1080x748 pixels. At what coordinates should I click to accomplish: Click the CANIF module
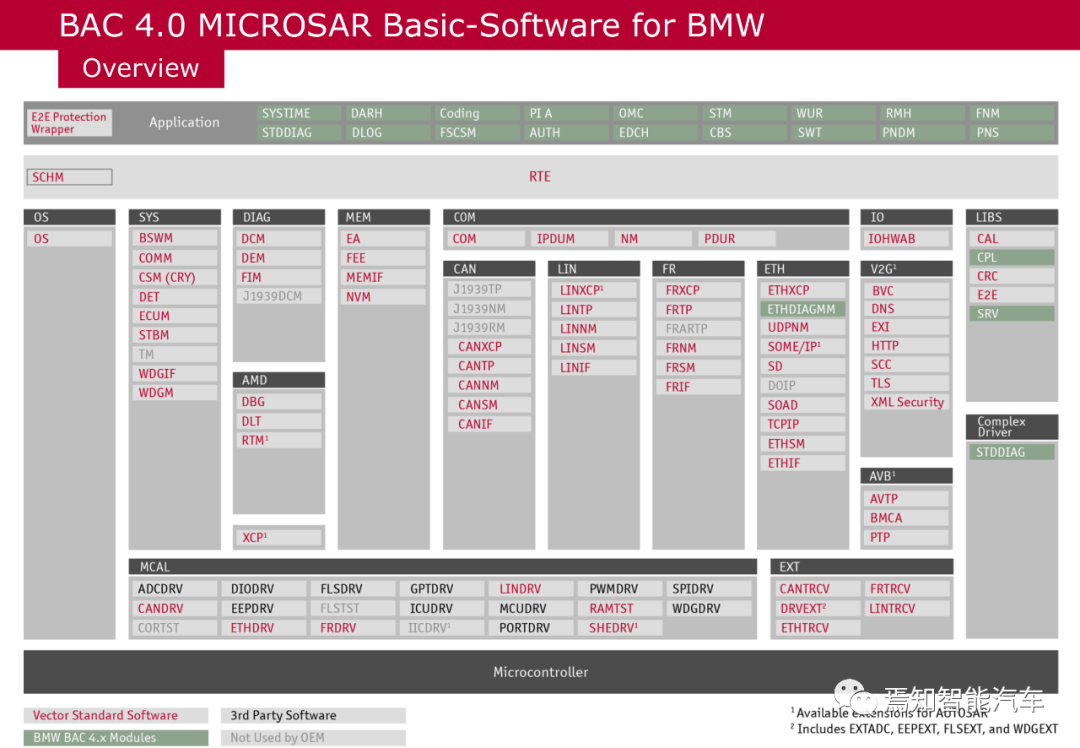click(x=489, y=424)
